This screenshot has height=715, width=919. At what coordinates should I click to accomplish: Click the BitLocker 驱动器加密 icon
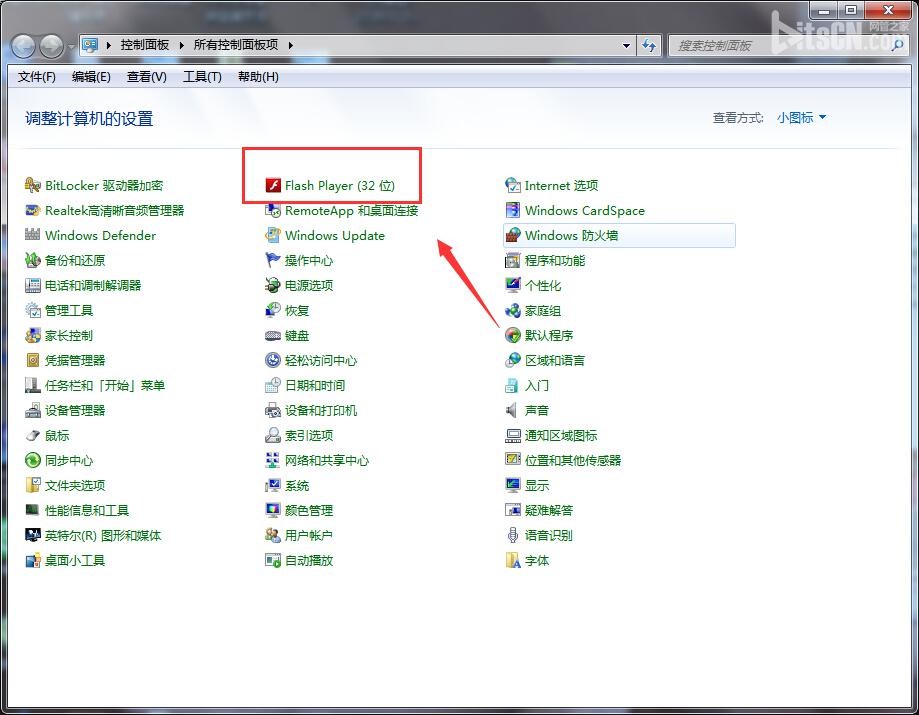pyautogui.click(x=33, y=185)
